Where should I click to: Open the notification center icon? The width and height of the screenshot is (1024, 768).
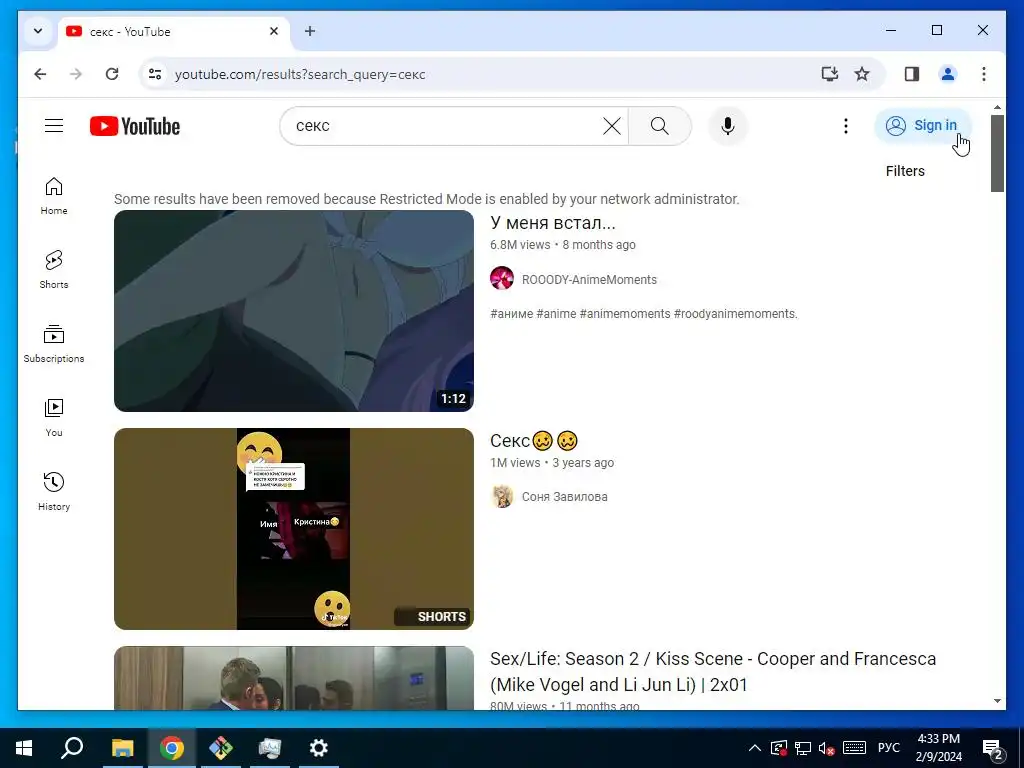click(x=992, y=748)
